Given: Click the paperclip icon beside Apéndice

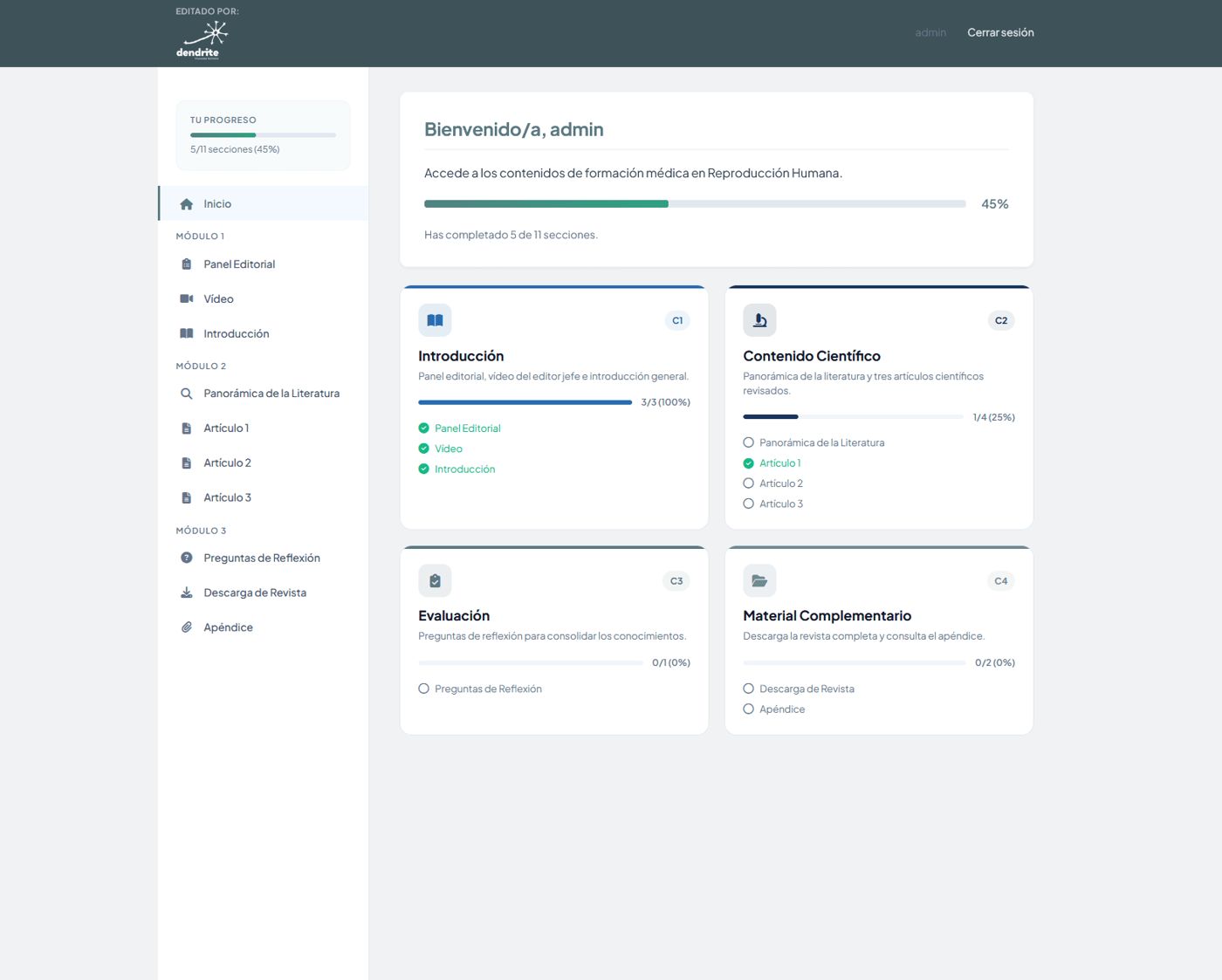Looking at the screenshot, I should pyautogui.click(x=186, y=627).
